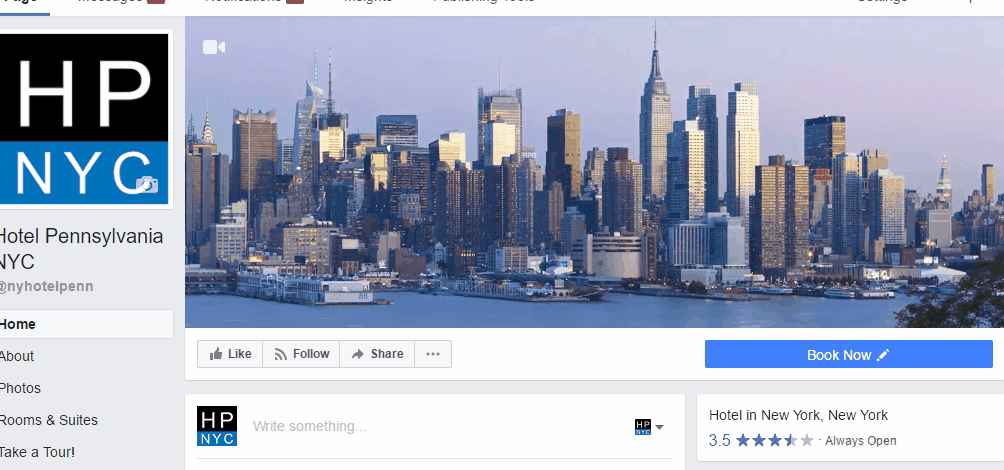The image size is (1004, 470).
Task: Share the page with the arrow button
Action: point(377,354)
